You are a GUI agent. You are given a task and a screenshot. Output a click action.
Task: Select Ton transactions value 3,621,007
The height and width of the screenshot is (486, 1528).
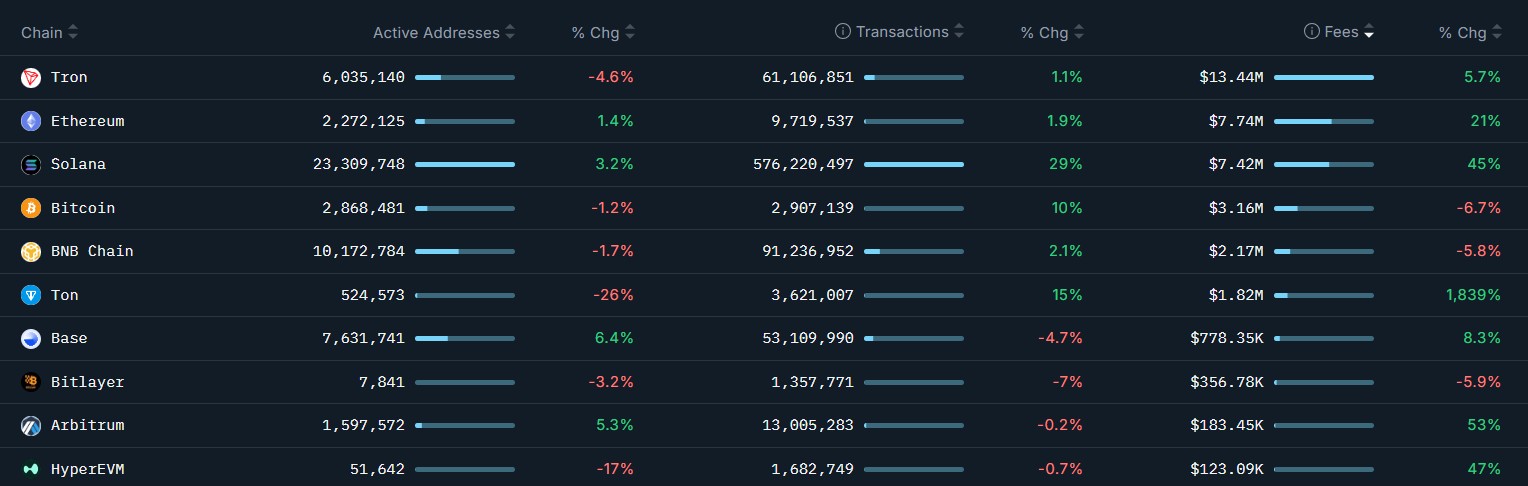[x=812, y=295]
